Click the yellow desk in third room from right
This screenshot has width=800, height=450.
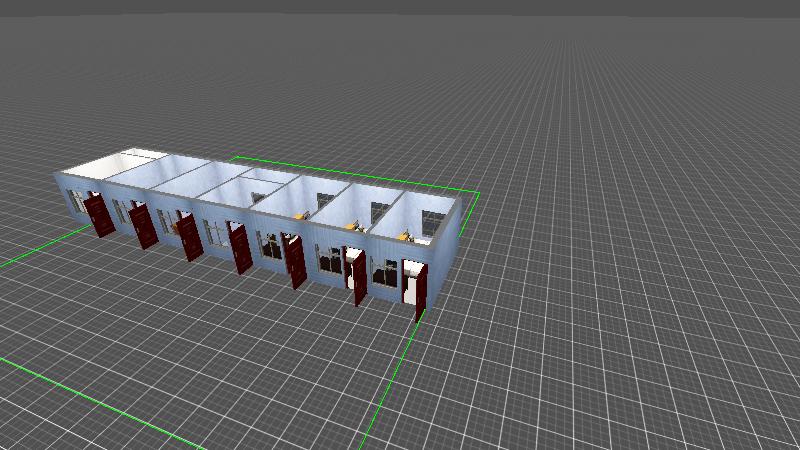click(298, 214)
